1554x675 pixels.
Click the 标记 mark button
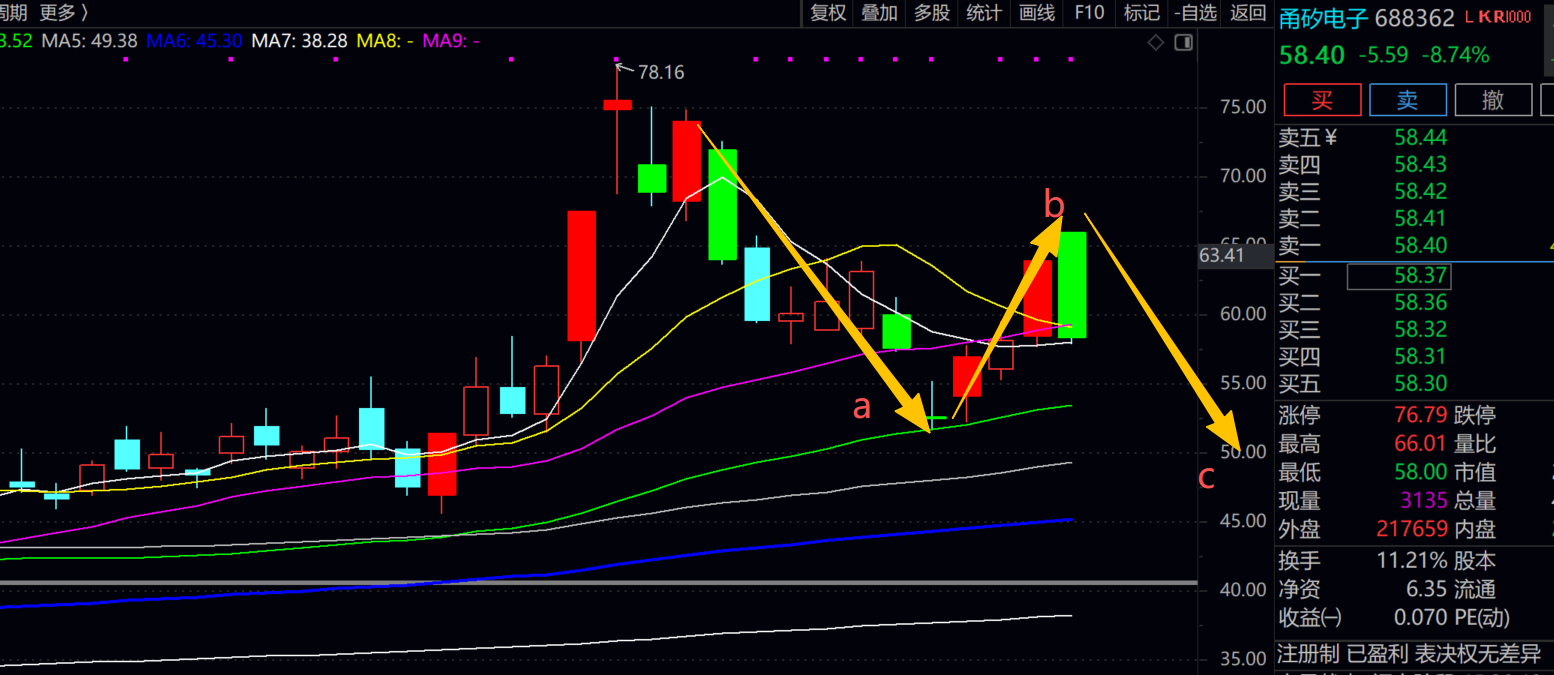click(1141, 13)
